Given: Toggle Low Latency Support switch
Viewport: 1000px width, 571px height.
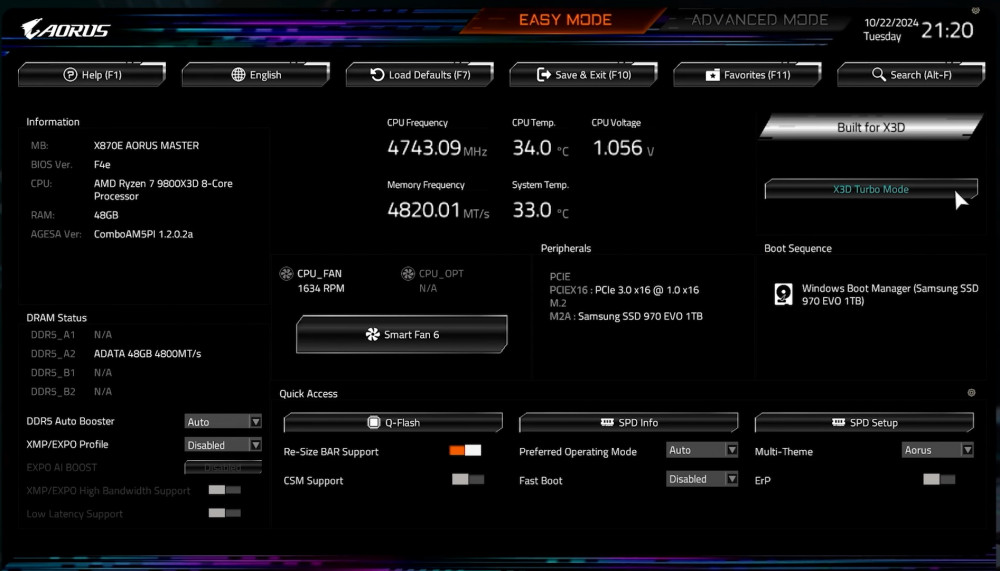Looking at the screenshot, I should (x=224, y=513).
